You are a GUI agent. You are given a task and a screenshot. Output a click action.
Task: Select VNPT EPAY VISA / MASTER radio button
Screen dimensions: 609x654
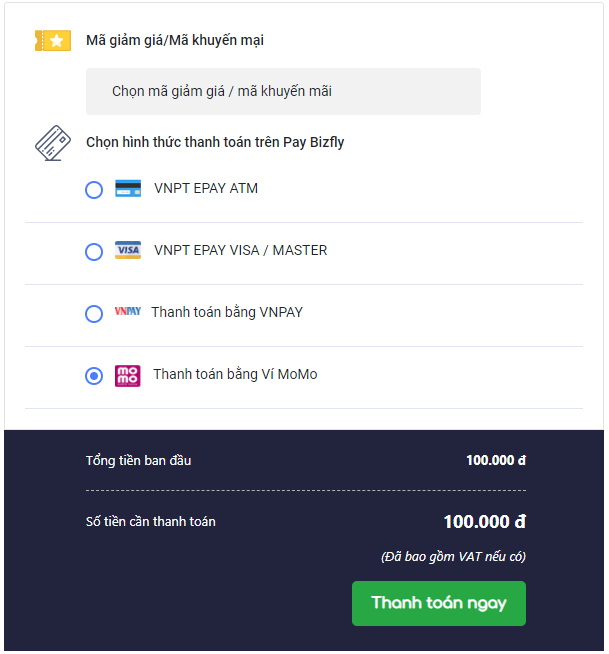(94, 252)
